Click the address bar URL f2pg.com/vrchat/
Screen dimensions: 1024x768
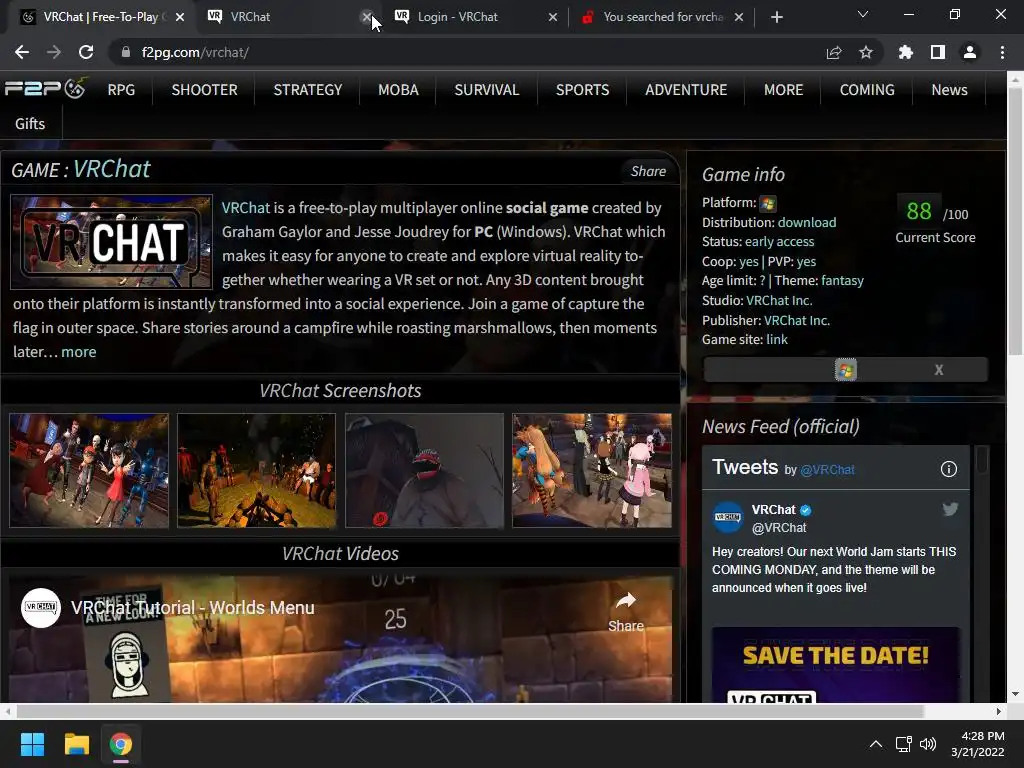195,52
